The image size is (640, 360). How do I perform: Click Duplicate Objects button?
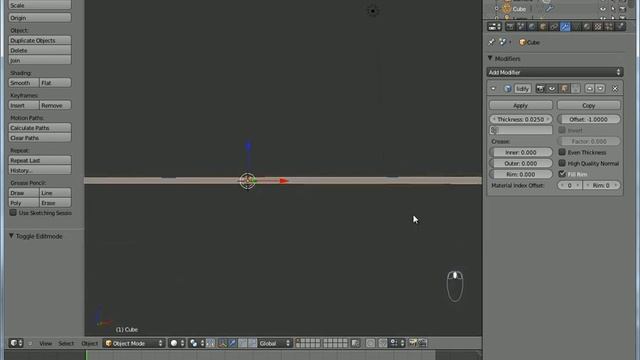[40, 40]
